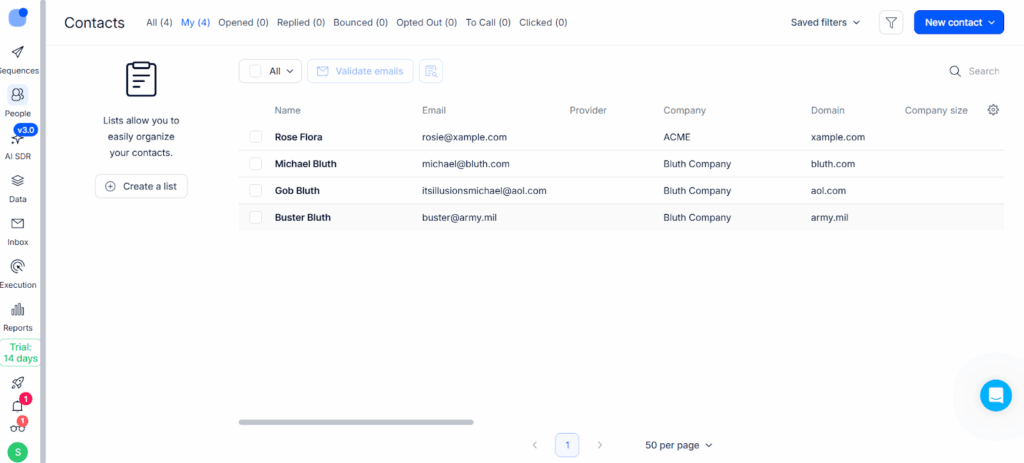Select the Michael Bluth row checkbox

pos(255,164)
